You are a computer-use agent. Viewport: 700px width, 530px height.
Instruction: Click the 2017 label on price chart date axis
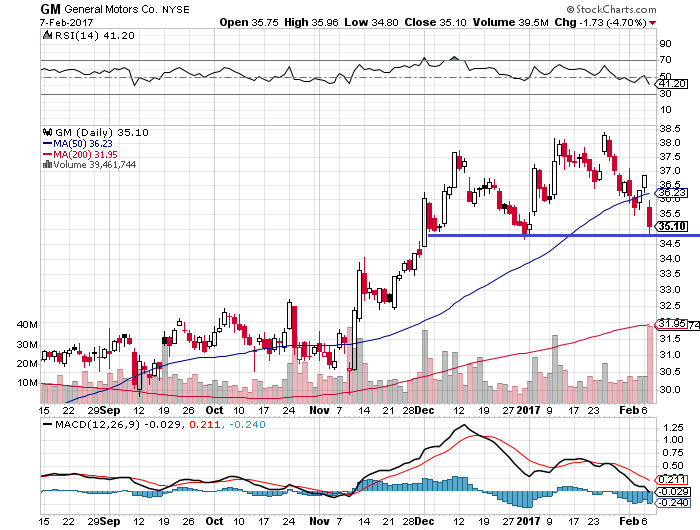(x=529, y=410)
